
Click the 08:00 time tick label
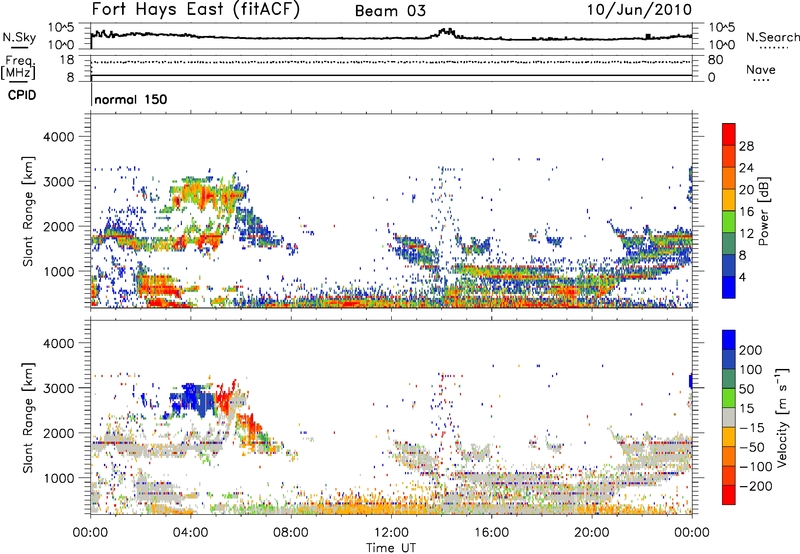tap(291, 533)
